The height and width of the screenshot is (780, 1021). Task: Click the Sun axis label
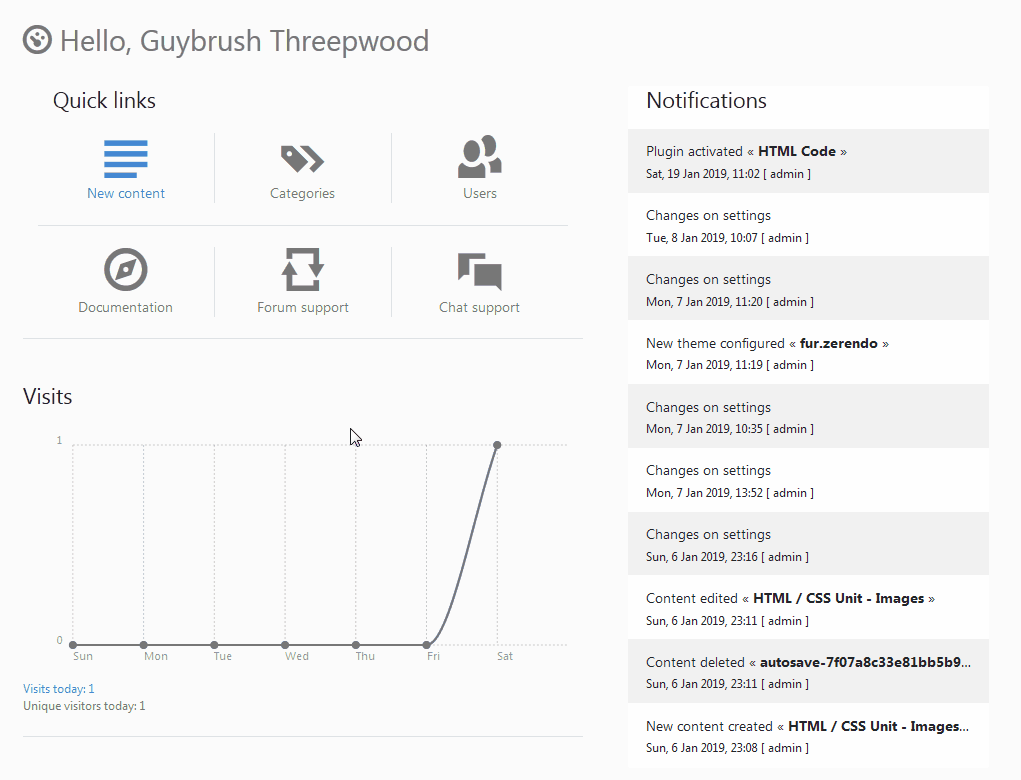(83, 656)
